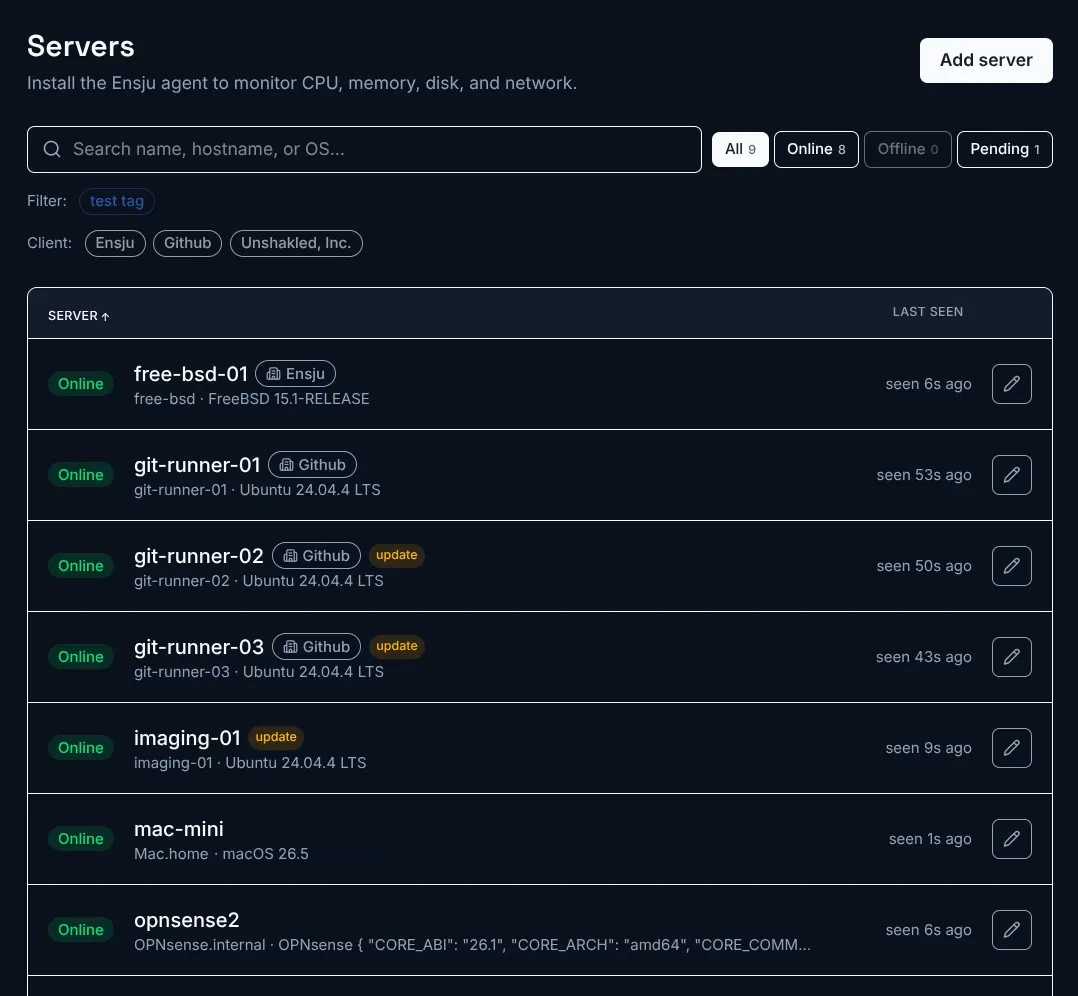Click 'FreeBSD 15.1-RELEASE' hostname line
This screenshot has width=1078, height=996.
(x=252, y=399)
